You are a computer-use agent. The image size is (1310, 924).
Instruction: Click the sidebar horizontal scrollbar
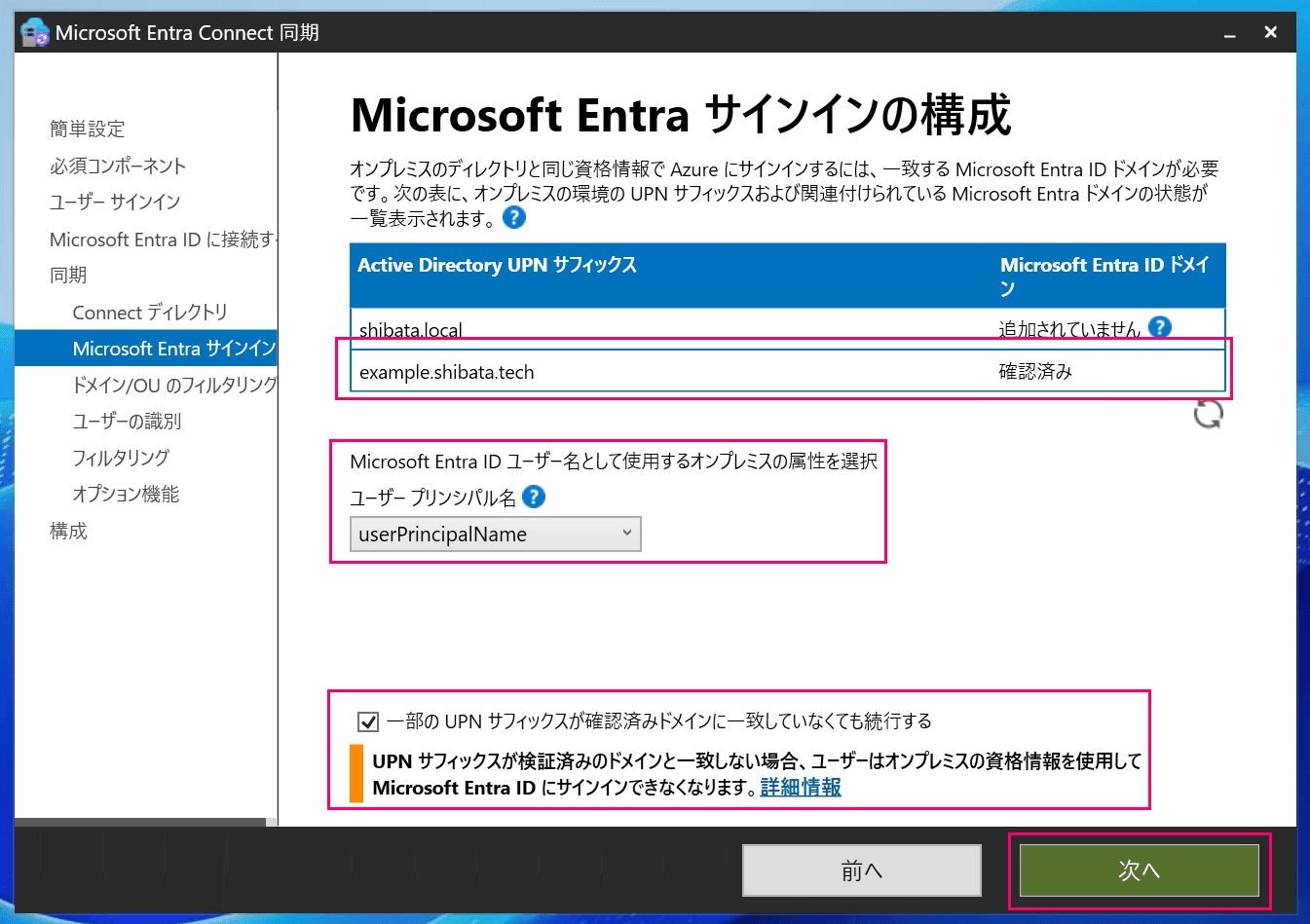pyautogui.click(x=140, y=822)
